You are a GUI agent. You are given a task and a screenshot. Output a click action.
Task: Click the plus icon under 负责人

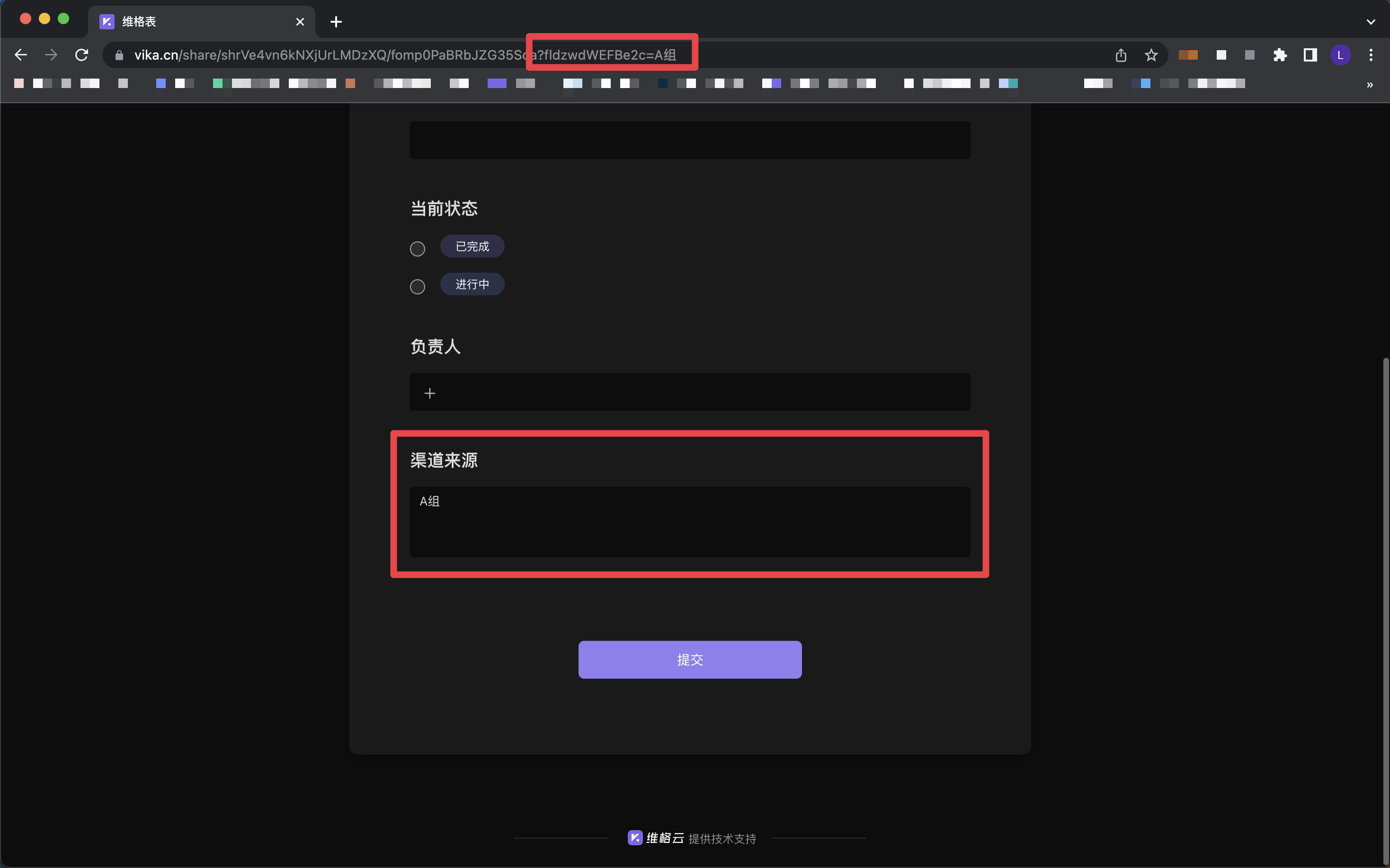point(429,393)
